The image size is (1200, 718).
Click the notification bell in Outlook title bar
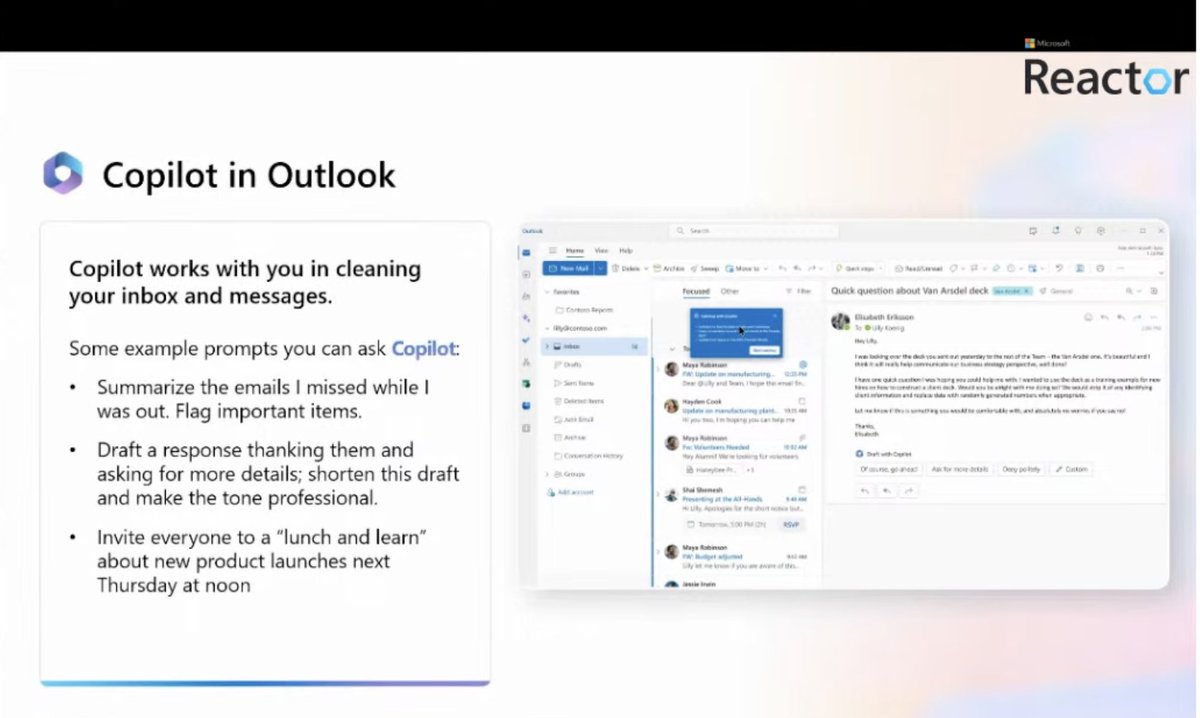click(1056, 230)
